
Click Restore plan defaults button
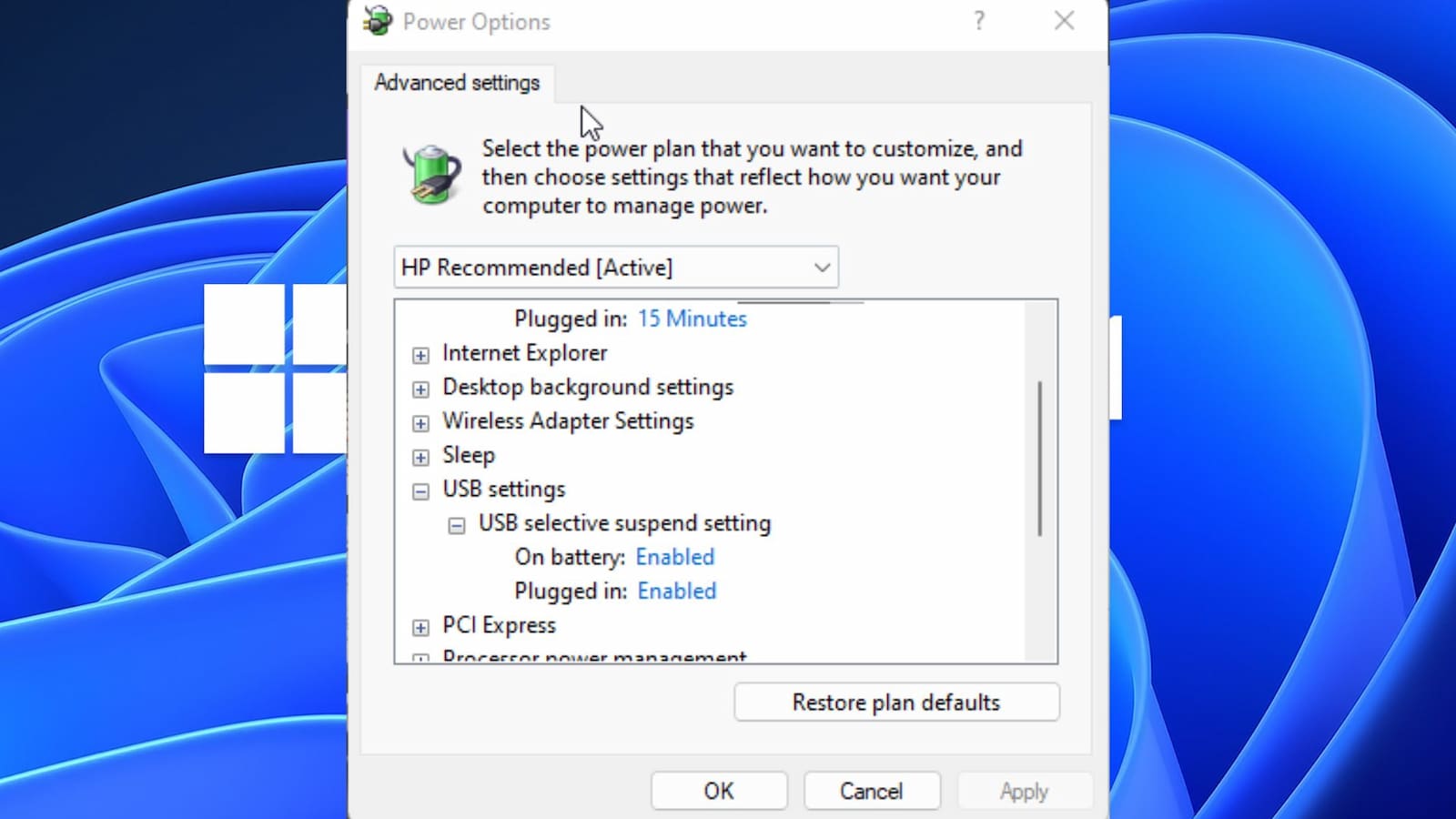pyautogui.click(x=896, y=703)
